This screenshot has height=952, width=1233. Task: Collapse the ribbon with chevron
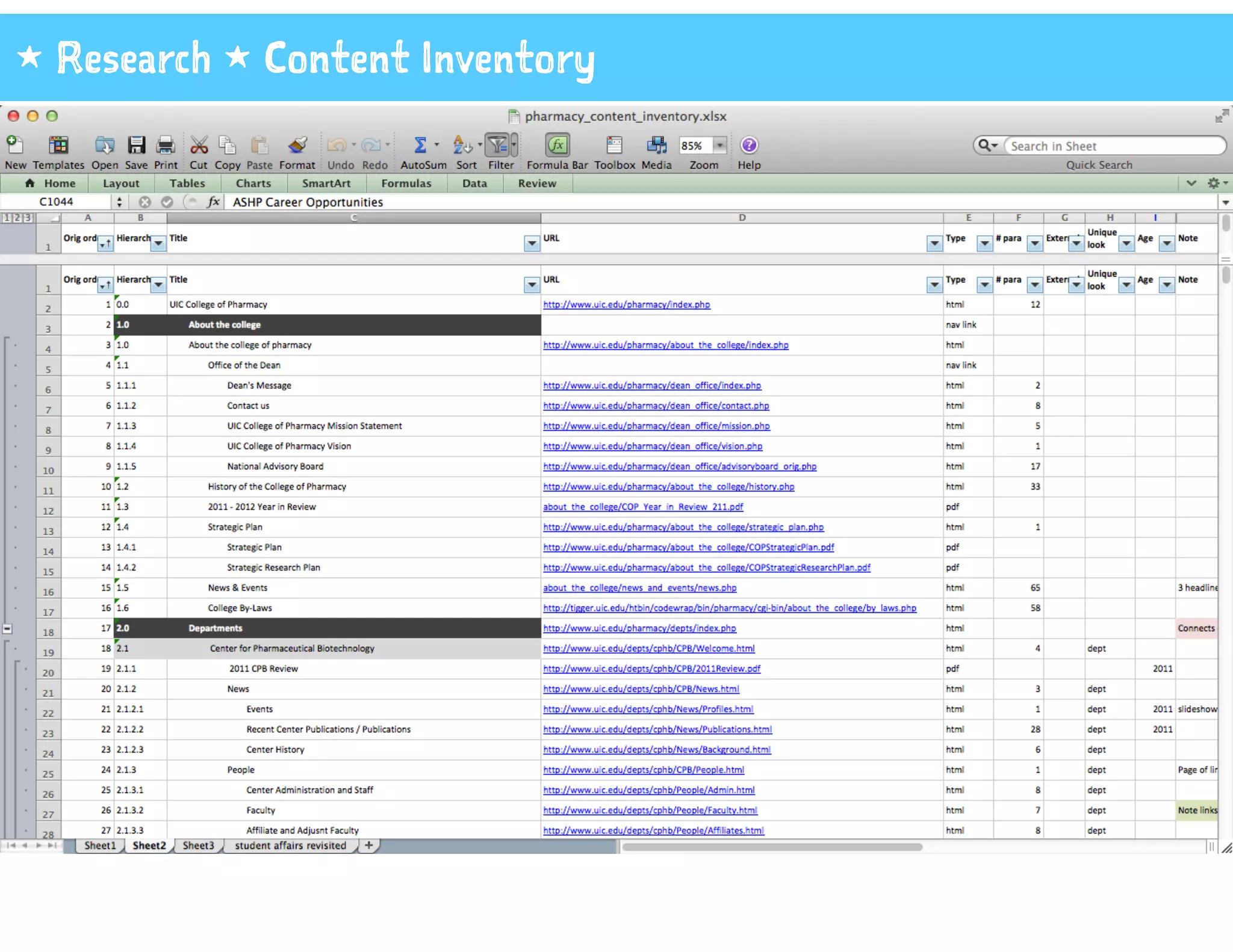(1191, 183)
